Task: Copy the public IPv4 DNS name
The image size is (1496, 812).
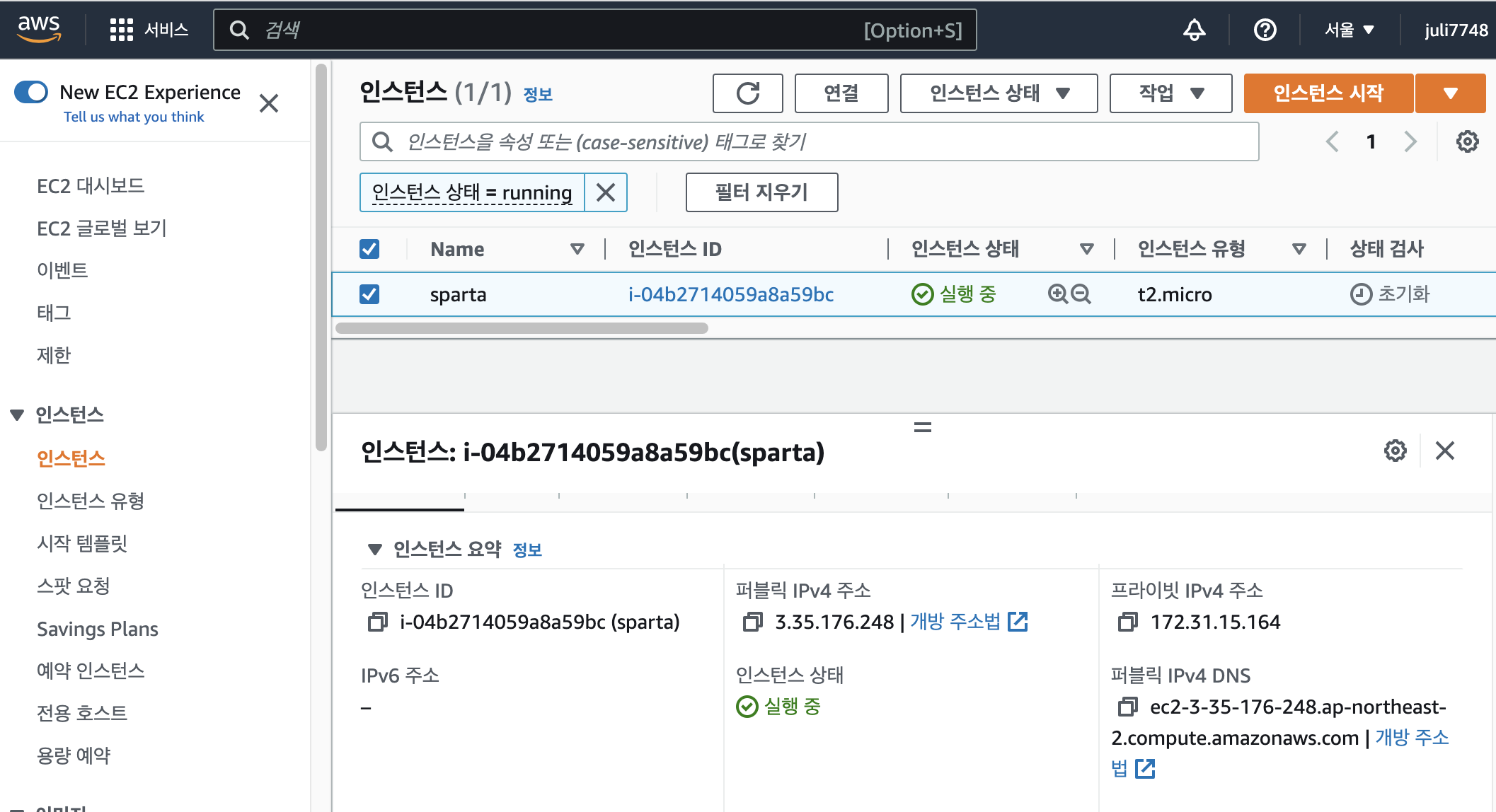Action: pos(1128,707)
